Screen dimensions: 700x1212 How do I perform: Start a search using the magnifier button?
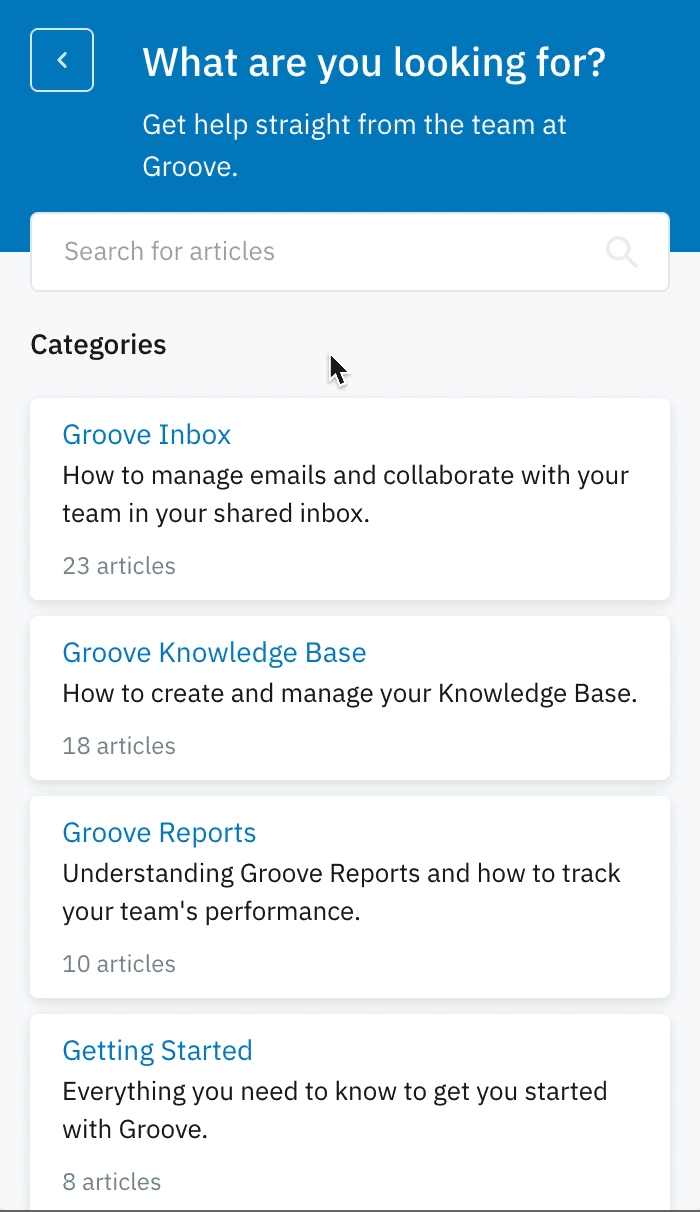point(621,252)
